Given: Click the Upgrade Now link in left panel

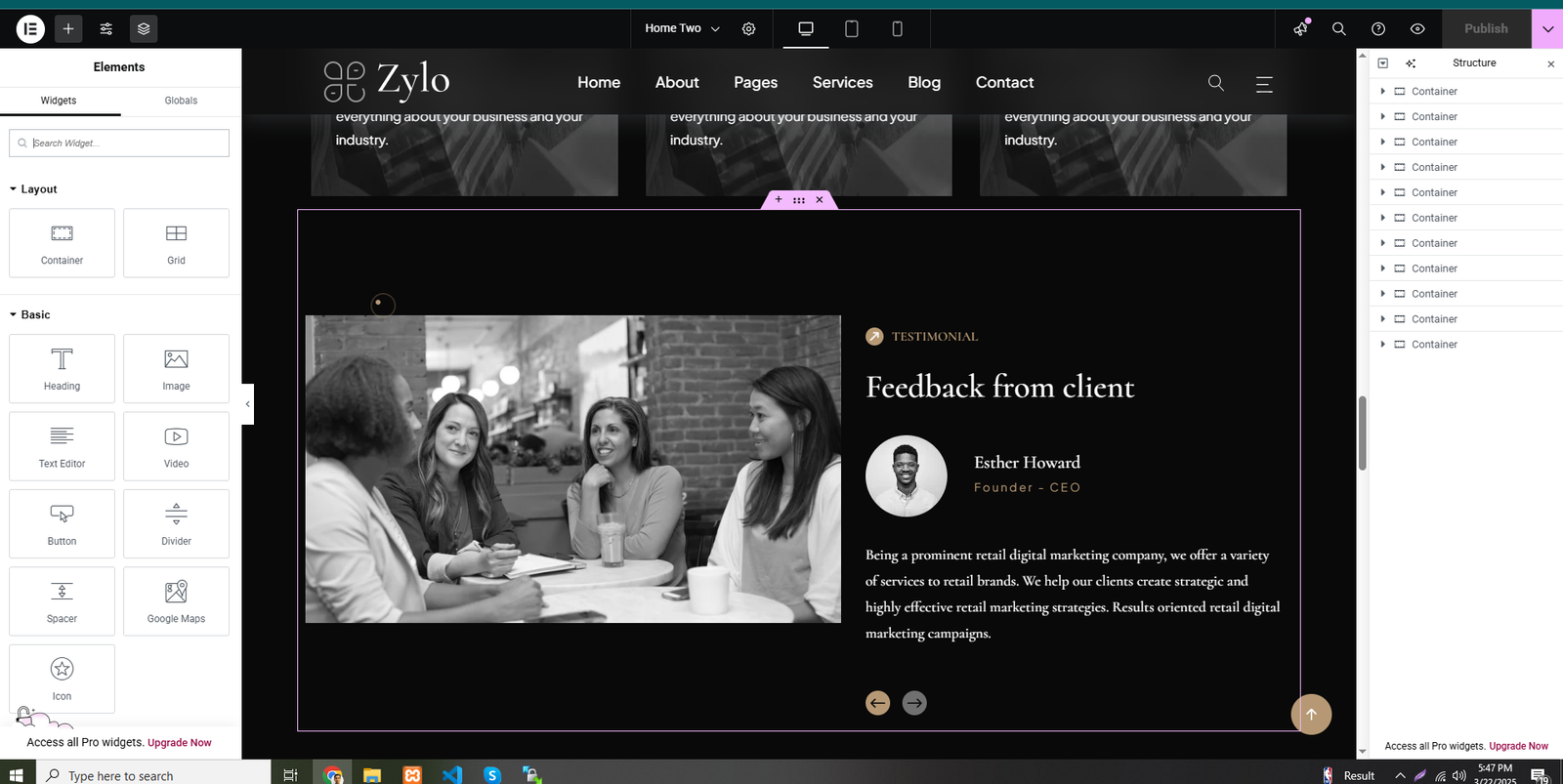Looking at the screenshot, I should 179,743.
